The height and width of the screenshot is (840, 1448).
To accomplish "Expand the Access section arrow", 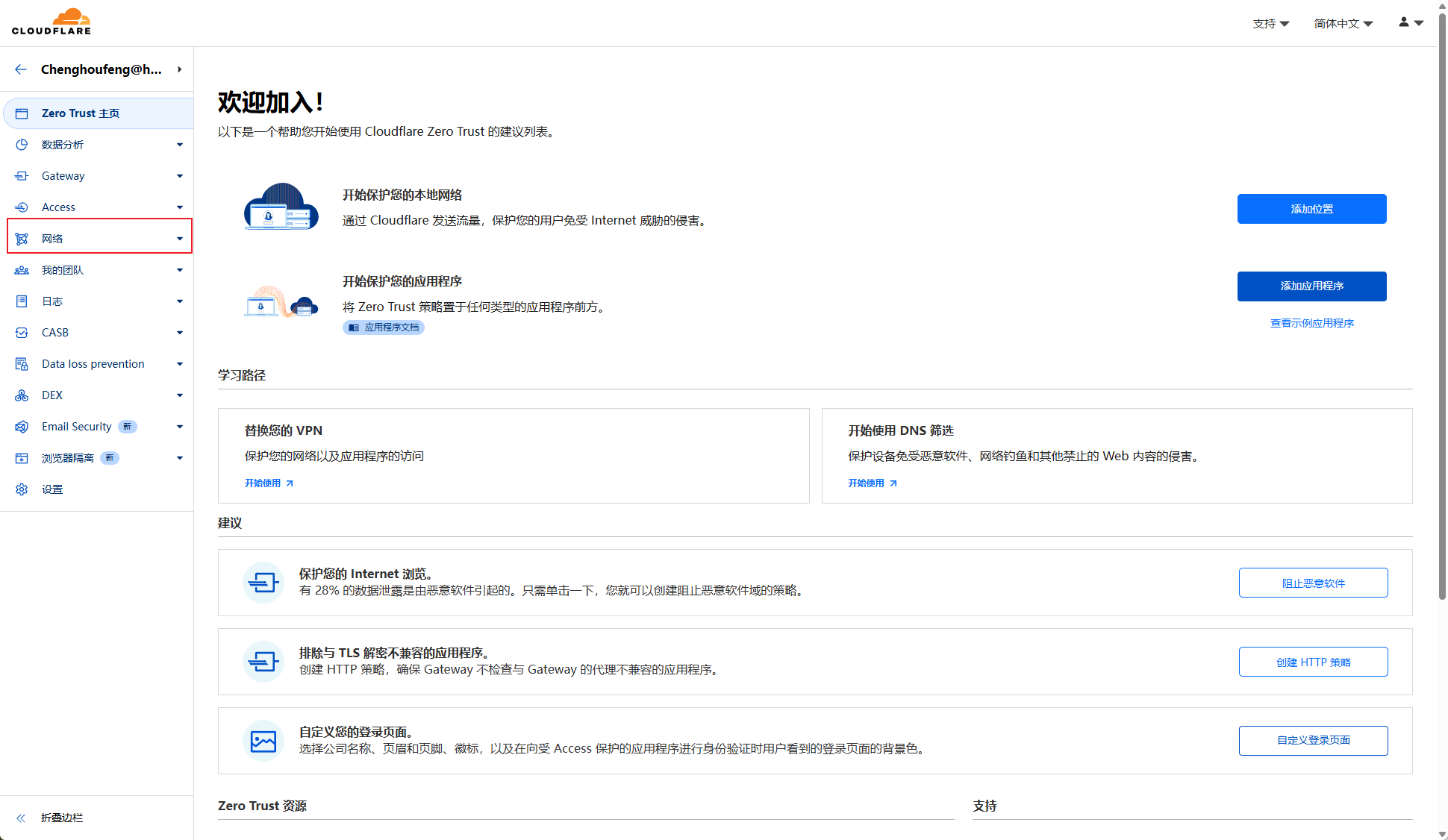I will coord(180,207).
